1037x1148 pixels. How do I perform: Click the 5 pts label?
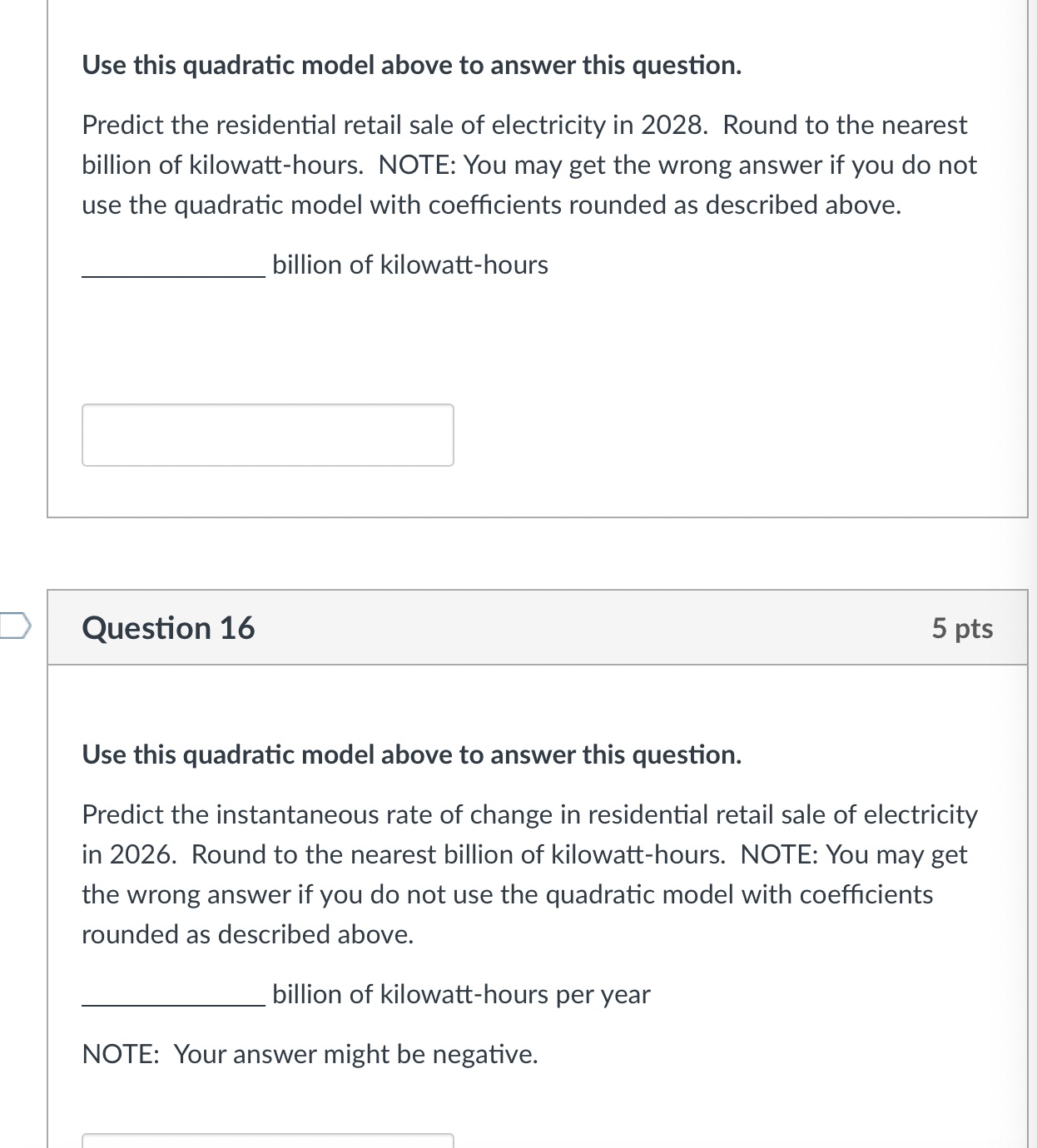coord(964,629)
